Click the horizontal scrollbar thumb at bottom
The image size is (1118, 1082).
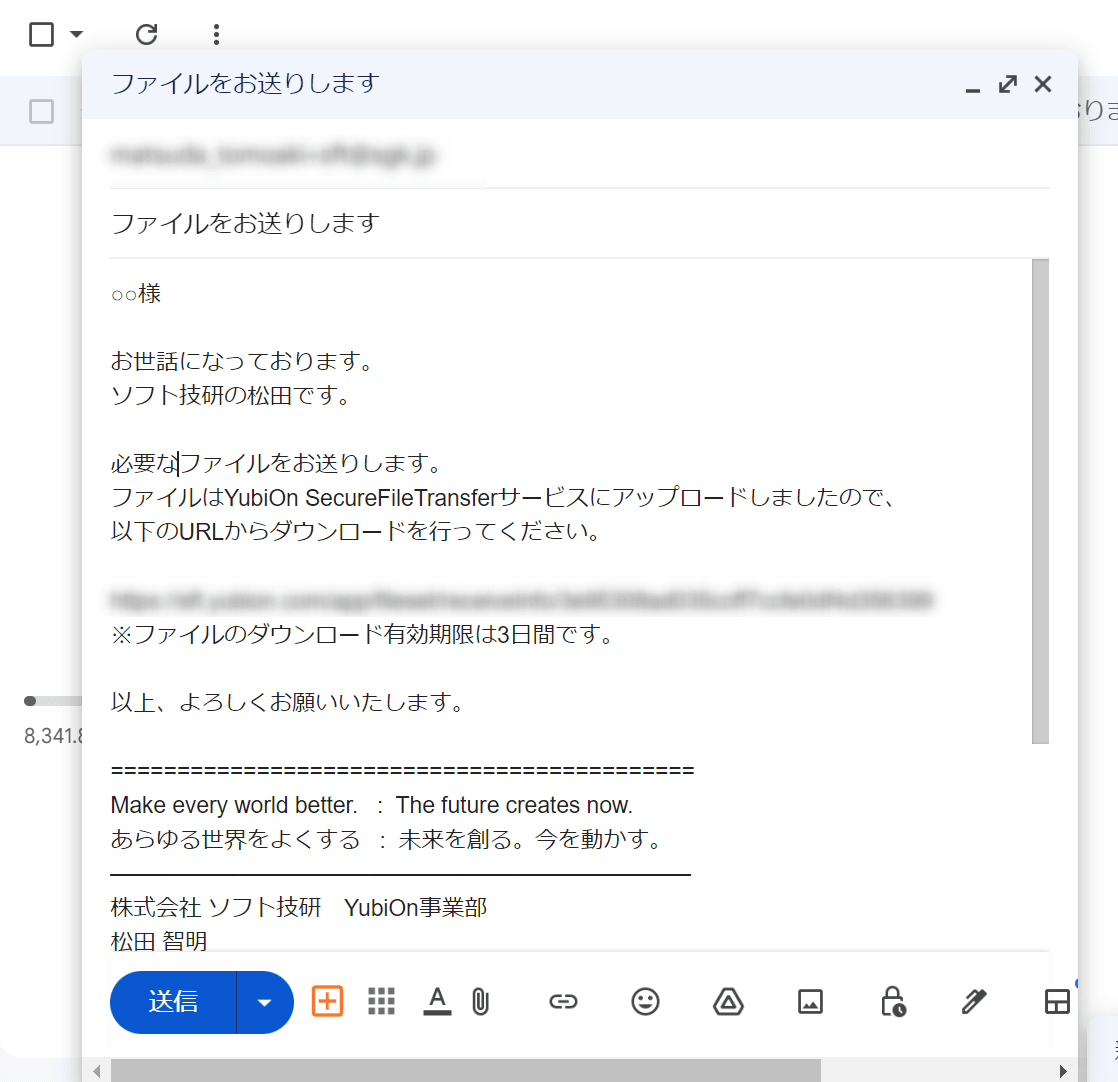[465, 1071]
